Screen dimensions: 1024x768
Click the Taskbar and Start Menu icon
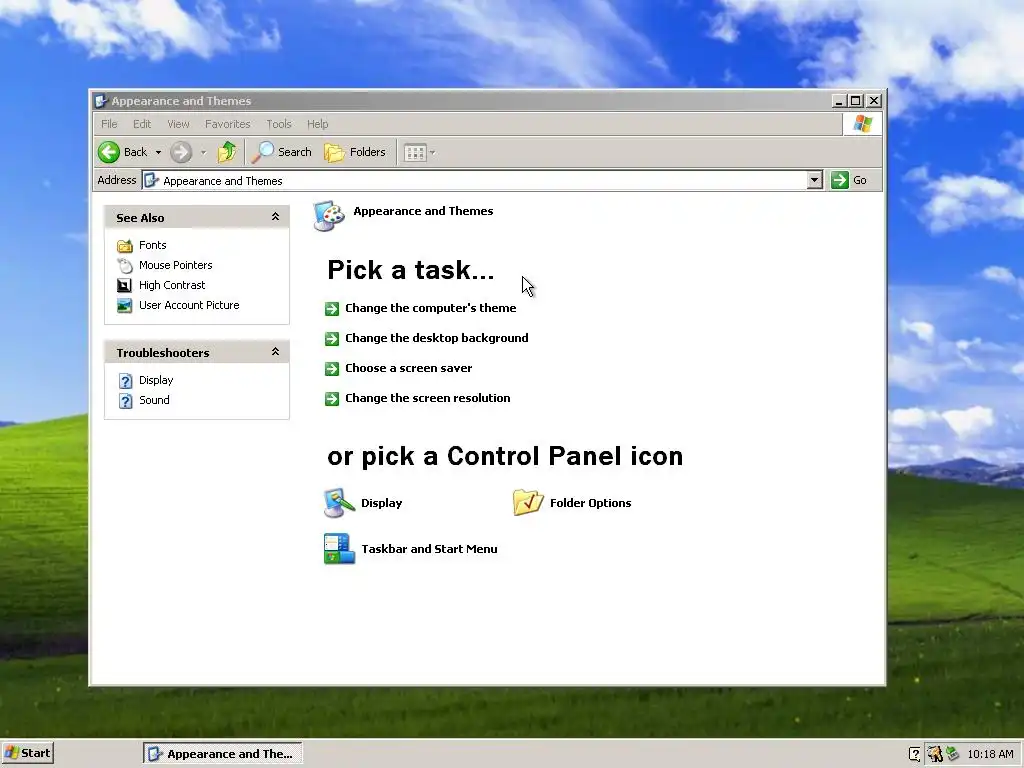pos(339,549)
